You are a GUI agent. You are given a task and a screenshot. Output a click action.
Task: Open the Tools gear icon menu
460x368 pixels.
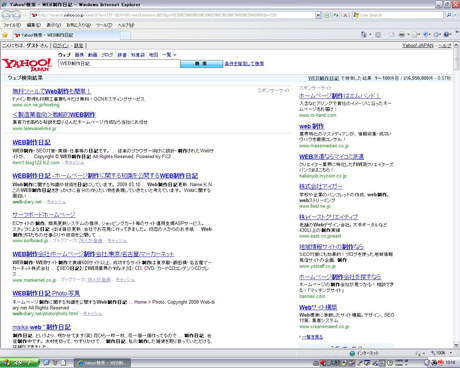437,34
